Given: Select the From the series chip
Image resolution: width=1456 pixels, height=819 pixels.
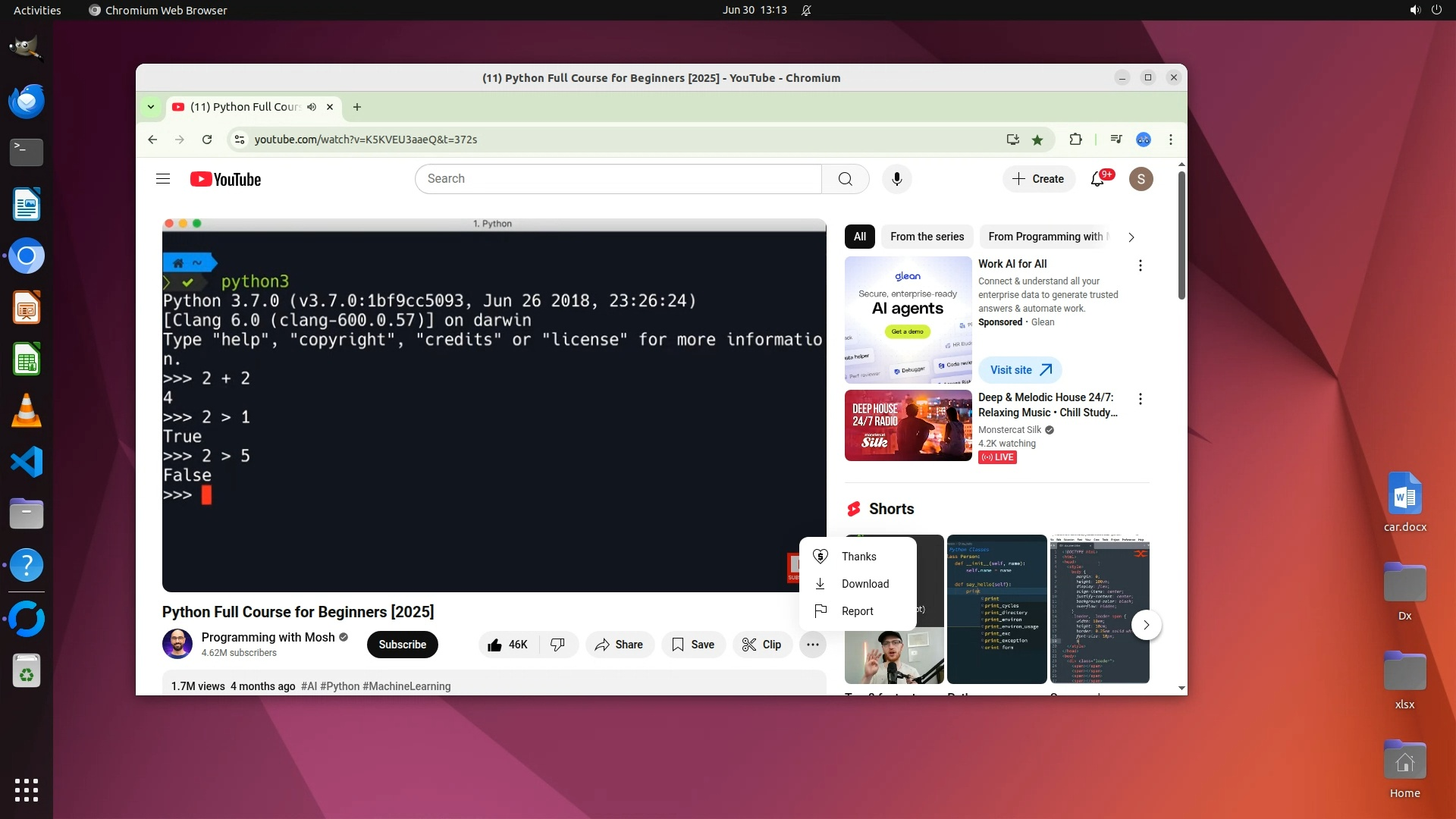Looking at the screenshot, I should click(927, 237).
